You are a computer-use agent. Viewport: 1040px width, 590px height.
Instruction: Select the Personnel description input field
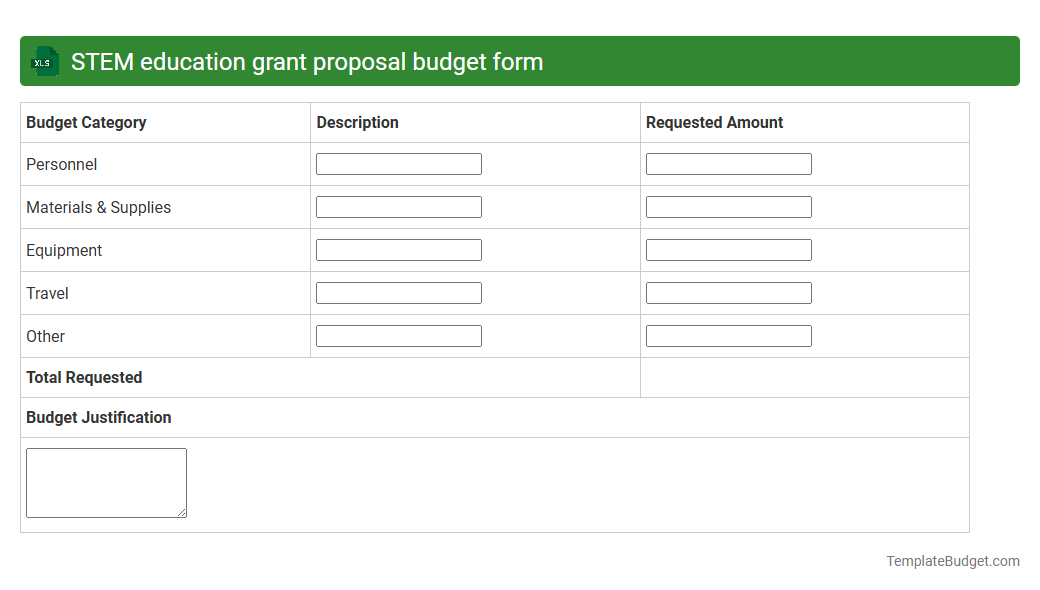[398, 163]
